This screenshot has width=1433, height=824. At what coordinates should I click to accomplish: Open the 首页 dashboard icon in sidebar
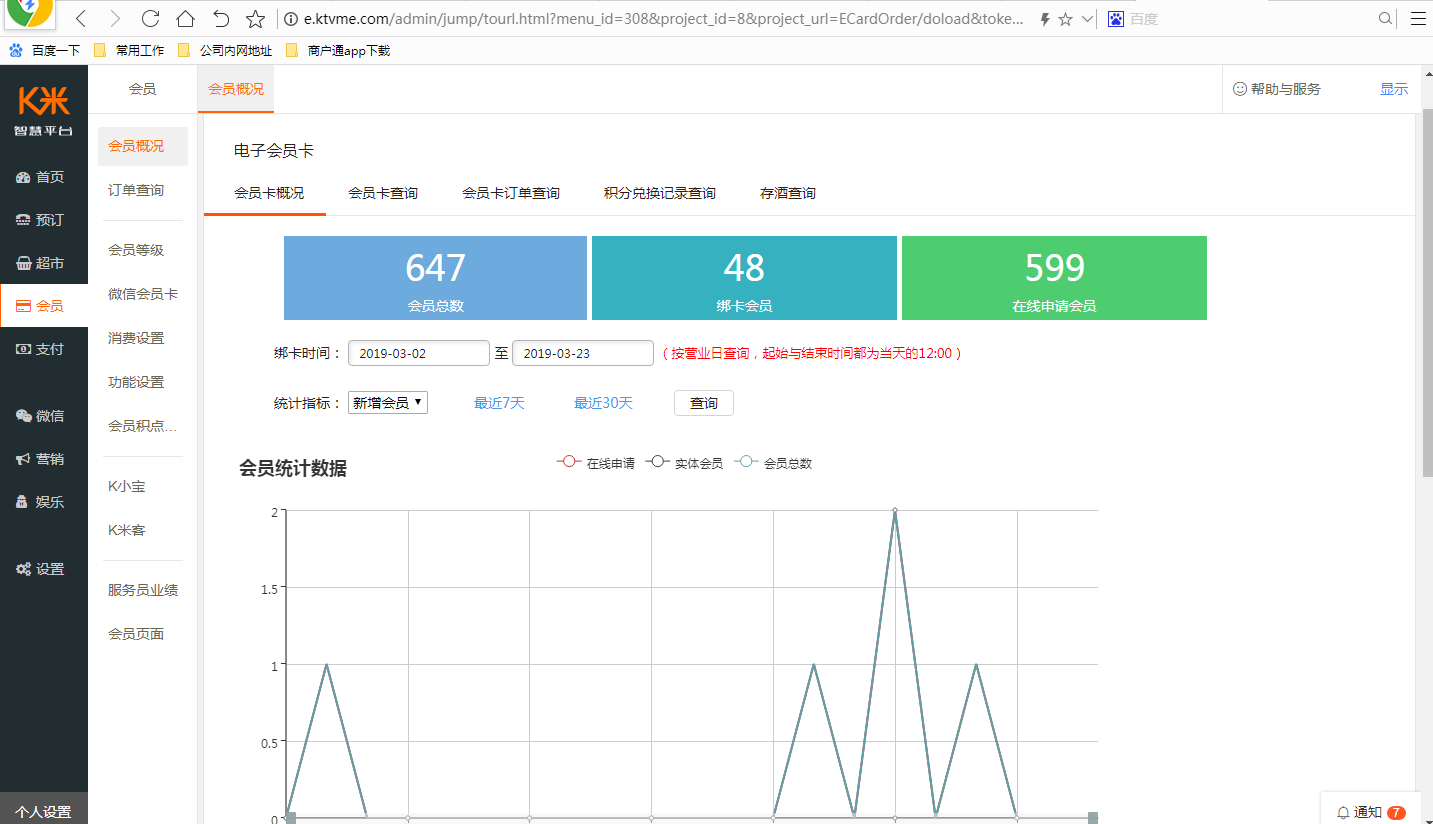pyautogui.click(x=23, y=177)
